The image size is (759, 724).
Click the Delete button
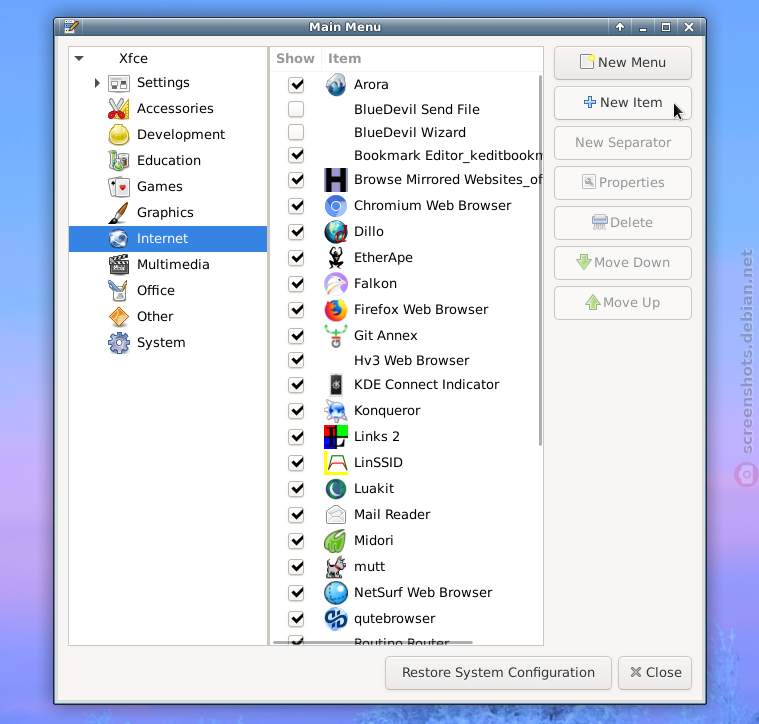[622, 223]
